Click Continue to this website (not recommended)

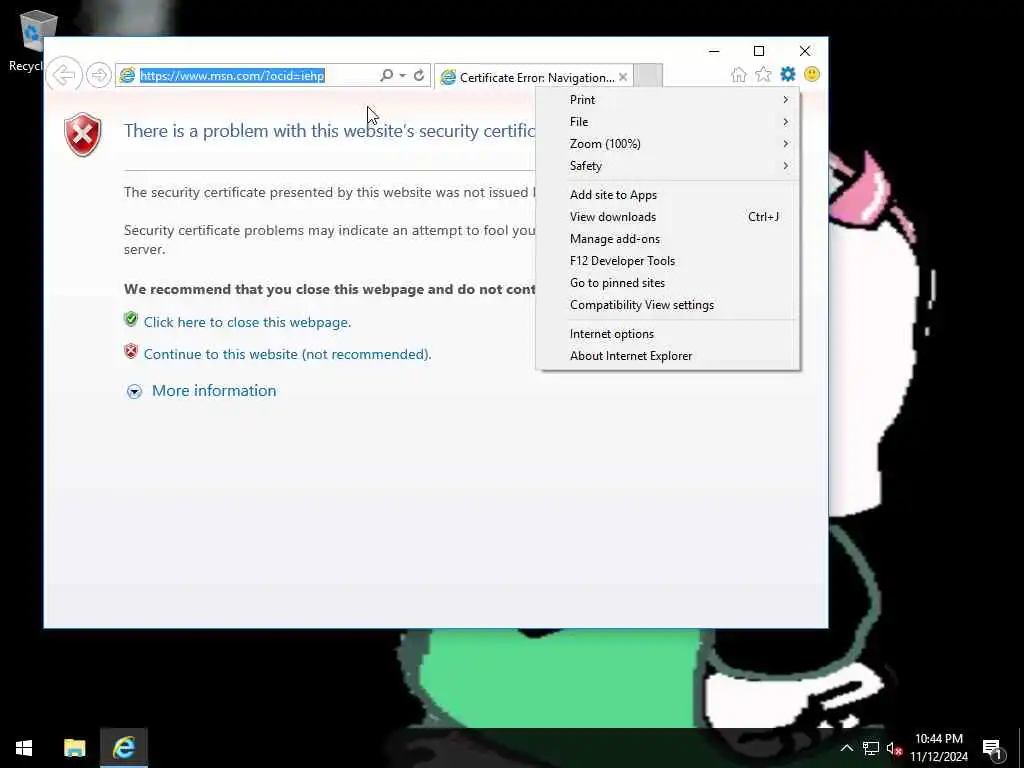coord(287,354)
